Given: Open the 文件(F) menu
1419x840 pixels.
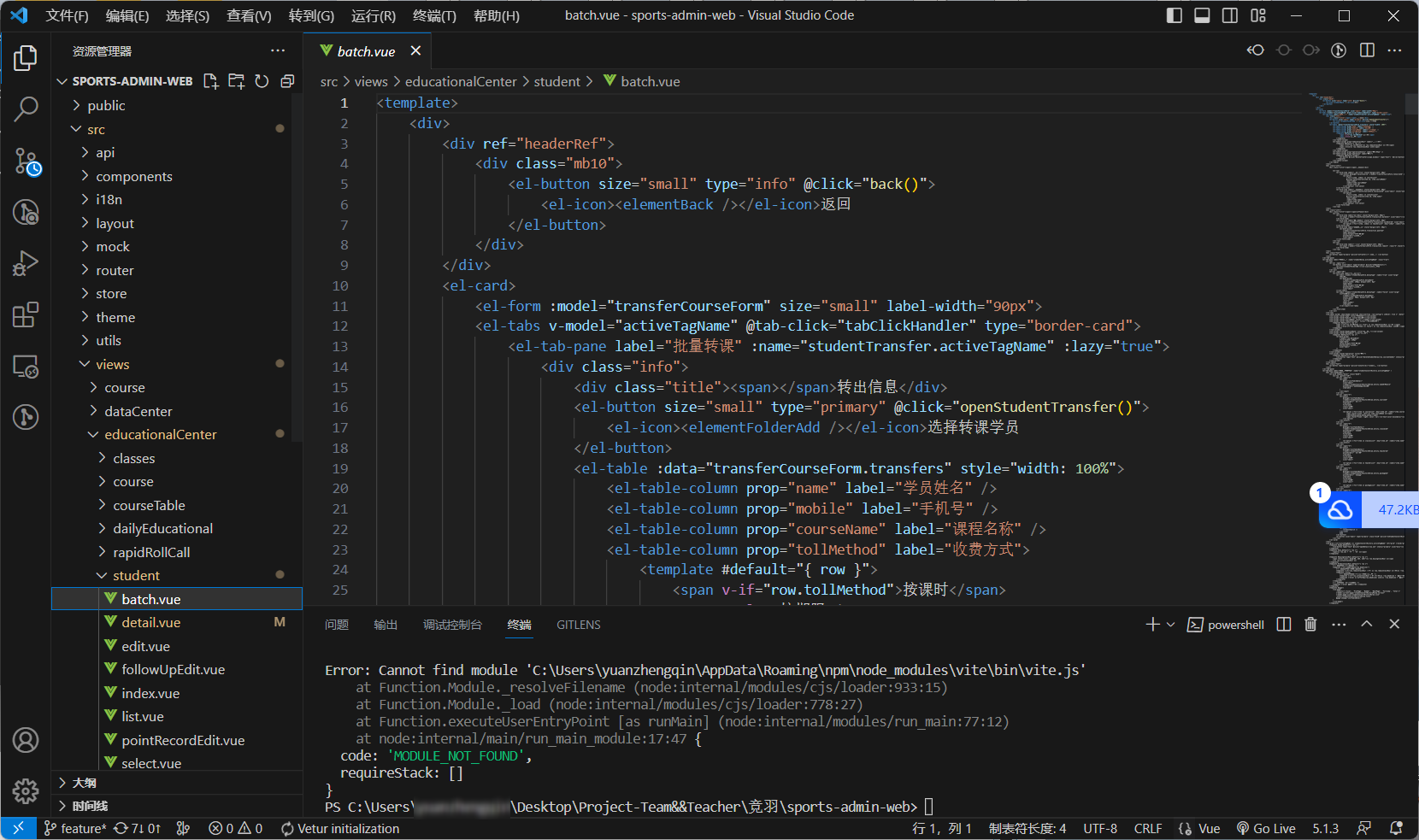Looking at the screenshot, I should click(67, 16).
